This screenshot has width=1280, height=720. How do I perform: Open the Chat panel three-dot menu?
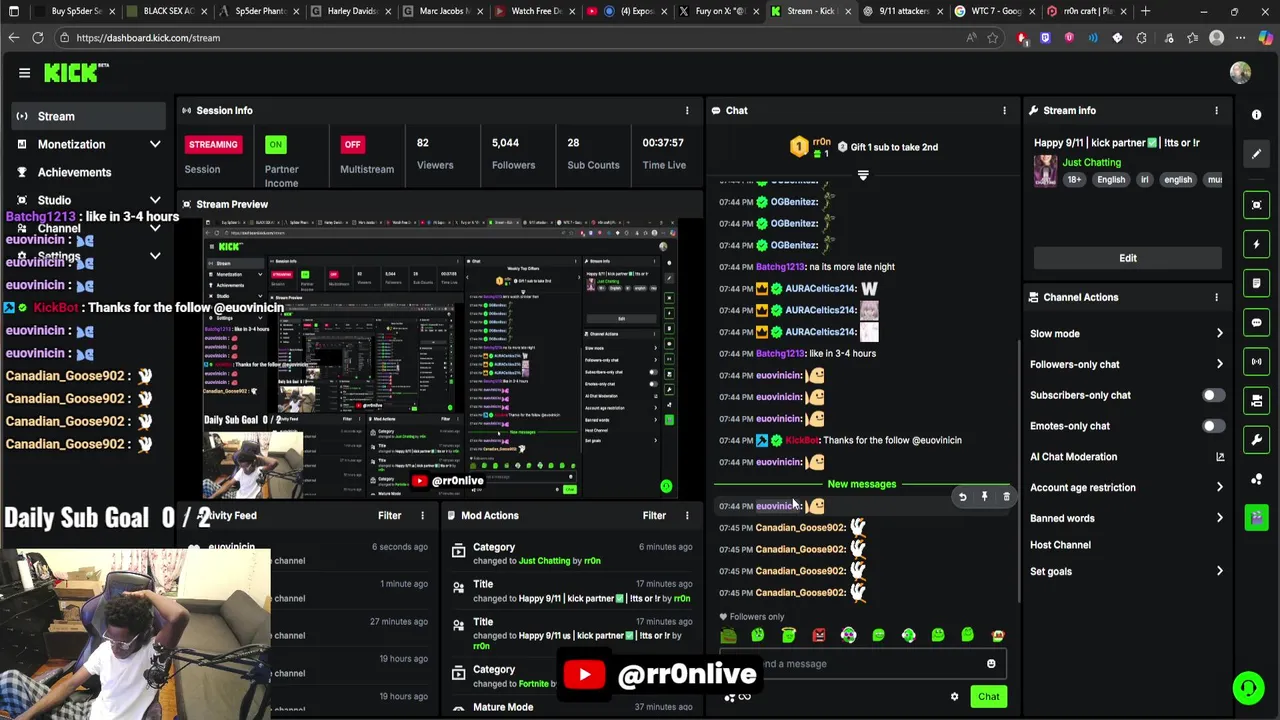click(x=1005, y=111)
